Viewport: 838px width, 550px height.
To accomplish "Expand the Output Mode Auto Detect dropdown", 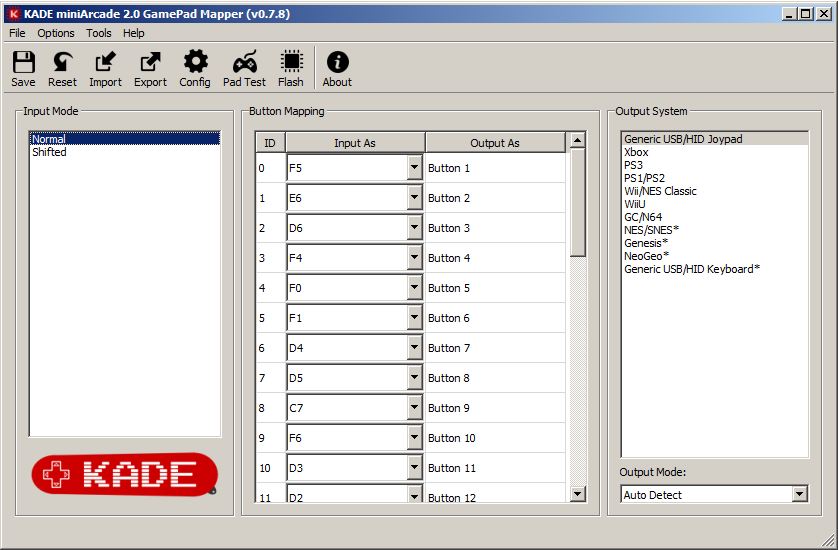I will point(798,494).
